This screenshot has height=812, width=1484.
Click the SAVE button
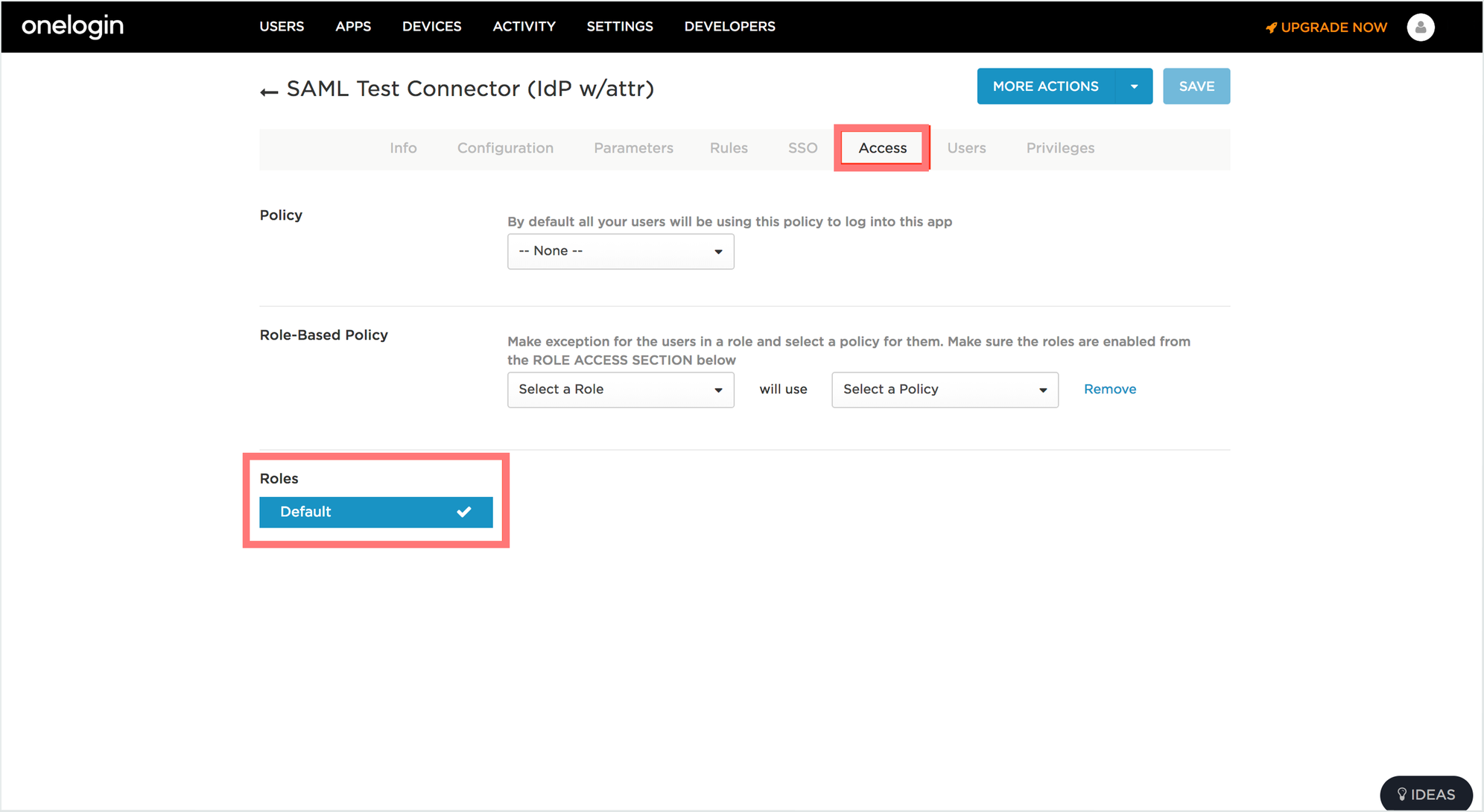[x=1196, y=86]
